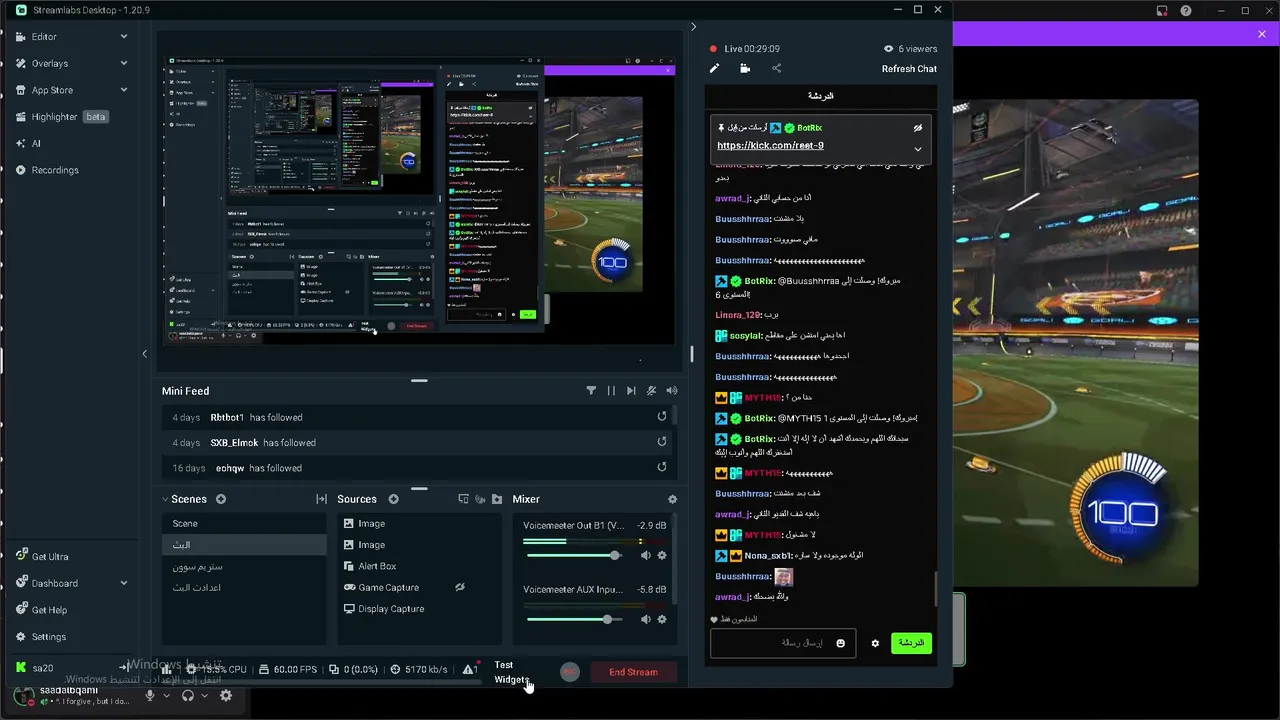Add a new scene
Image resolution: width=1280 pixels, height=720 pixels.
(221, 499)
